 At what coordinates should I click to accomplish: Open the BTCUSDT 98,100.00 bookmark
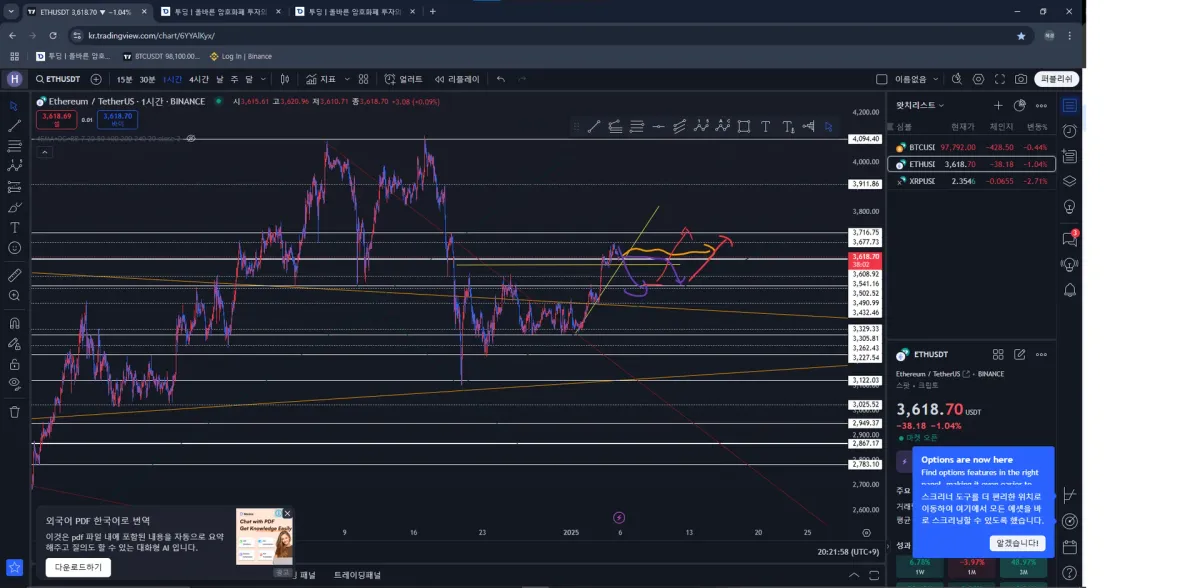pos(160,56)
